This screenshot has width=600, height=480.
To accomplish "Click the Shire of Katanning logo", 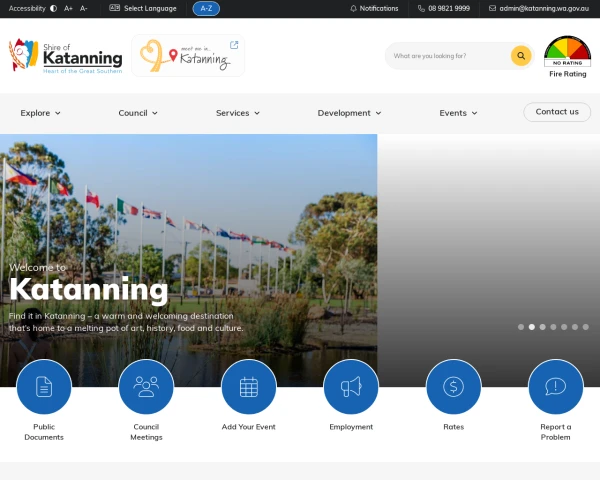I will point(65,56).
